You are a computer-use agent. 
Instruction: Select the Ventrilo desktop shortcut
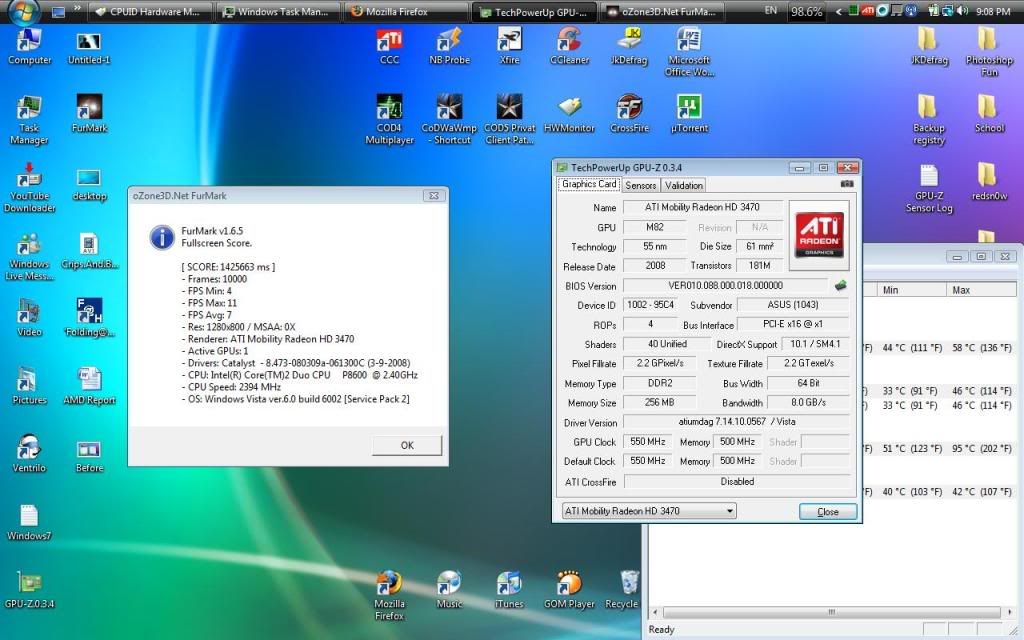pyautogui.click(x=29, y=453)
